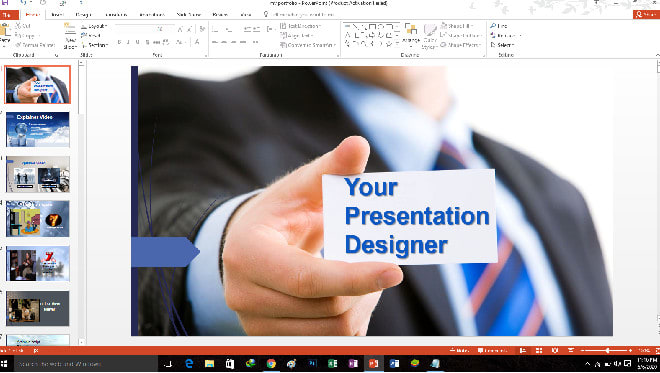Open the Font Color dropdown
Image resolution: width=660 pixels, height=373 pixels.
pyautogui.click(x=198, y=42)
